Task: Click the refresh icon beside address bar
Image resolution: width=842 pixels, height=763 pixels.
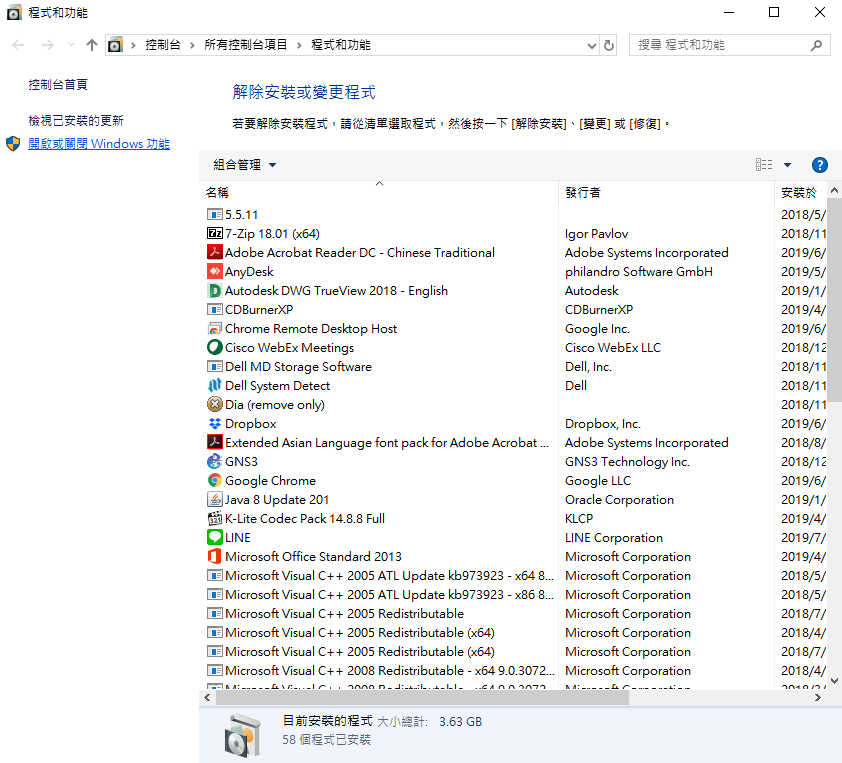Action: [608, 45]
